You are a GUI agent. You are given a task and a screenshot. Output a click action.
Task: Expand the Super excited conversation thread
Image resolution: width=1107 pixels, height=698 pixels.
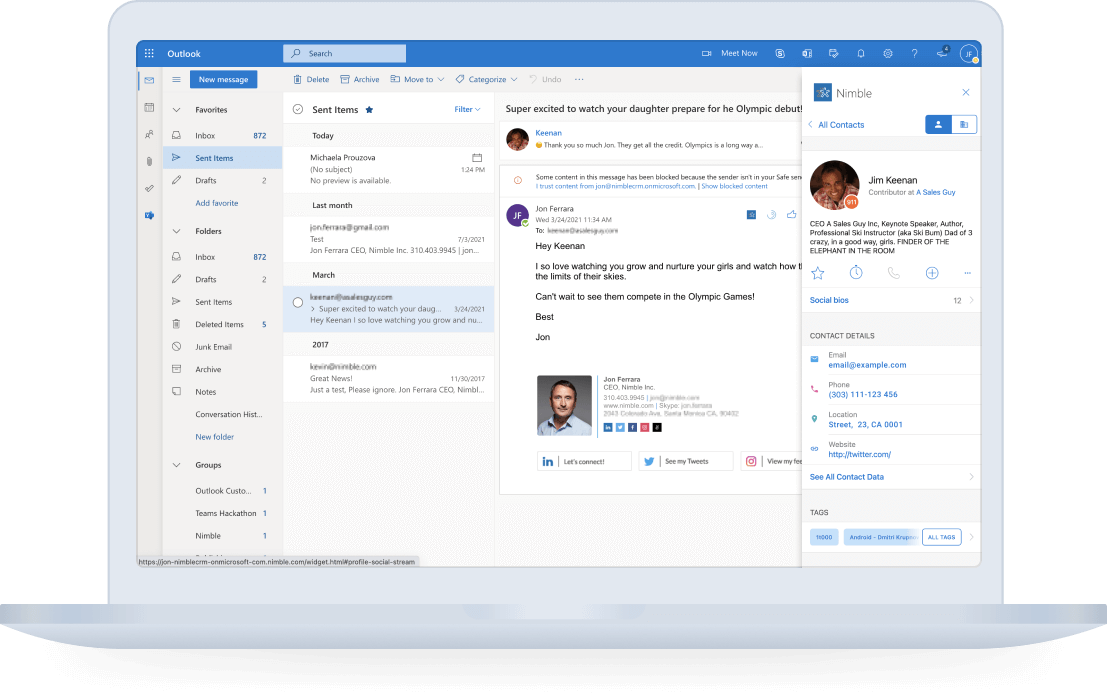tap(313, 309)
